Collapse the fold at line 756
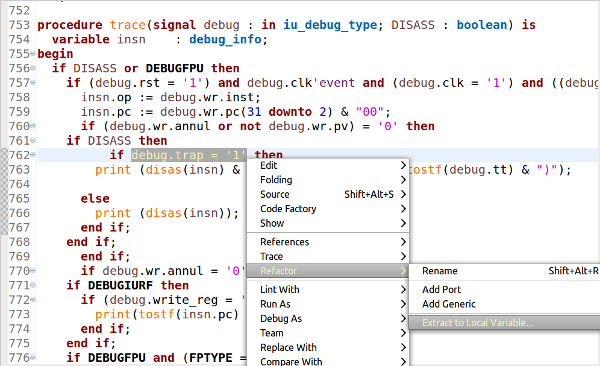Screen dimensions: 600x366 click(33, 68)
